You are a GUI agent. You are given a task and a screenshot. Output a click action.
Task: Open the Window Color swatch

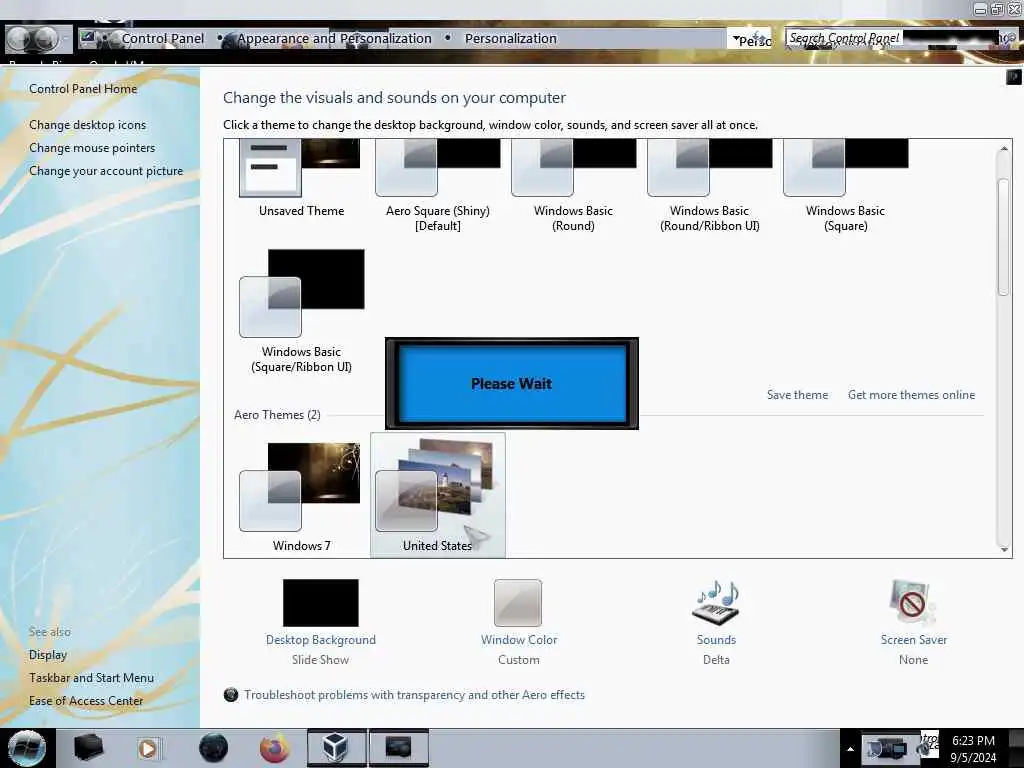pos(518,603)
